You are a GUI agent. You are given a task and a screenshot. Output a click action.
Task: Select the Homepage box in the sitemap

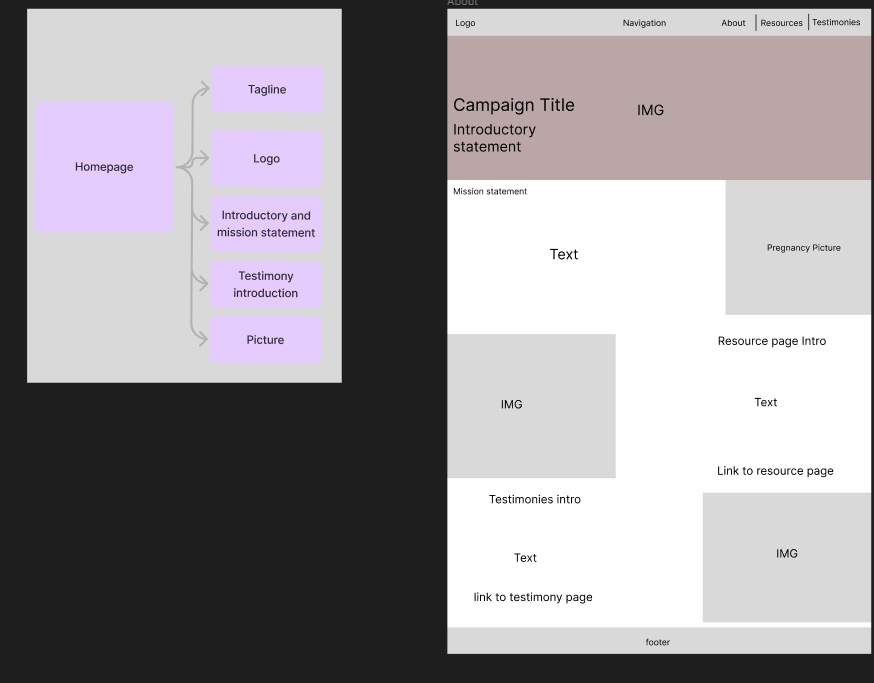coord(104,167)
